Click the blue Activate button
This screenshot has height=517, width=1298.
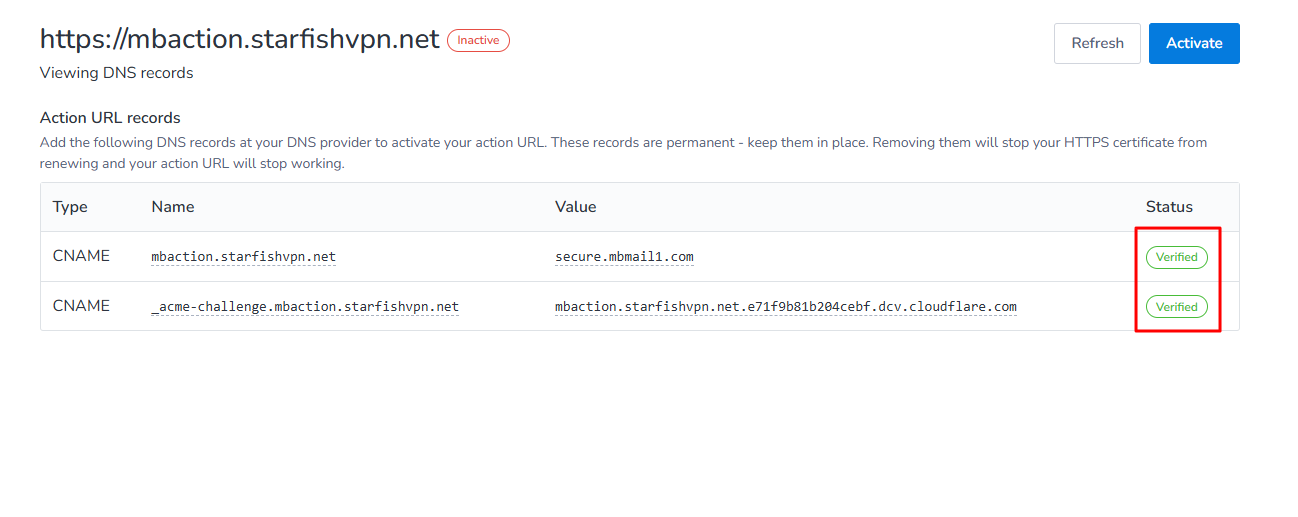[x=1194, y=43]
